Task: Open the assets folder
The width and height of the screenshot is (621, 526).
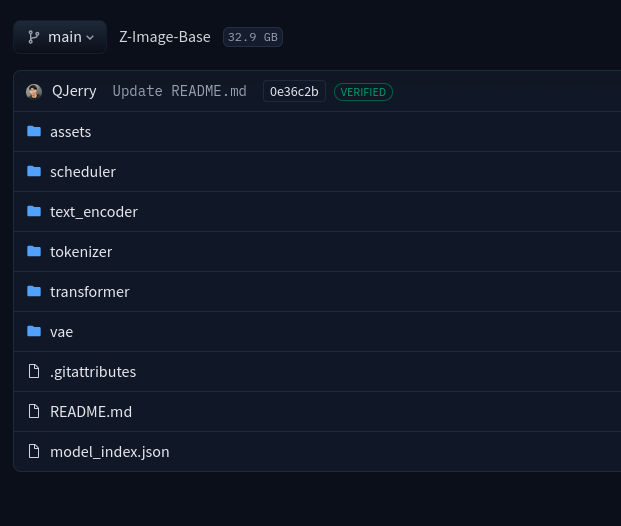Action: [70, 132]
